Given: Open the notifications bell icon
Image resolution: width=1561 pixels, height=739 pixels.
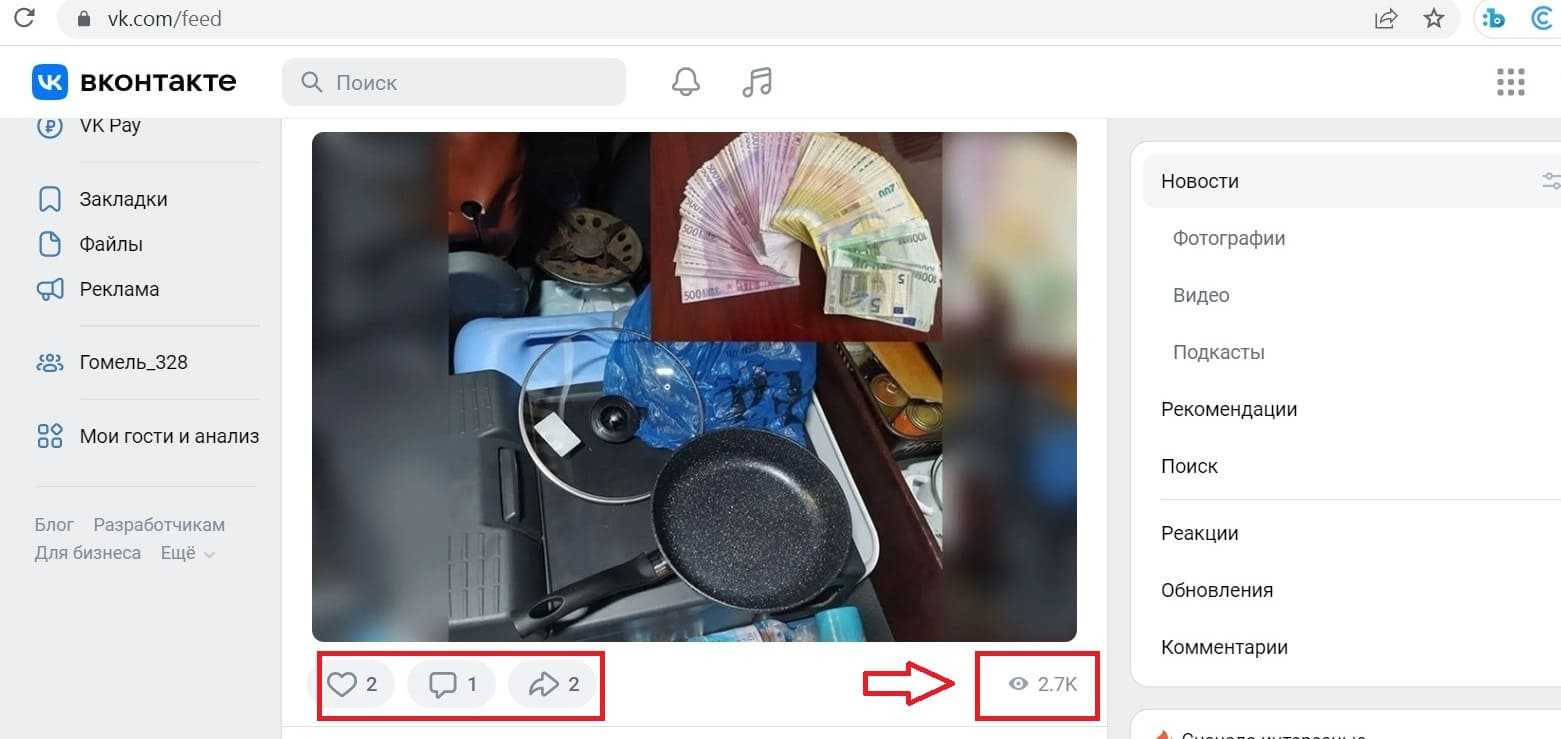Looking at the screenshot, I should pyautogui.click(x=685, y=82).
